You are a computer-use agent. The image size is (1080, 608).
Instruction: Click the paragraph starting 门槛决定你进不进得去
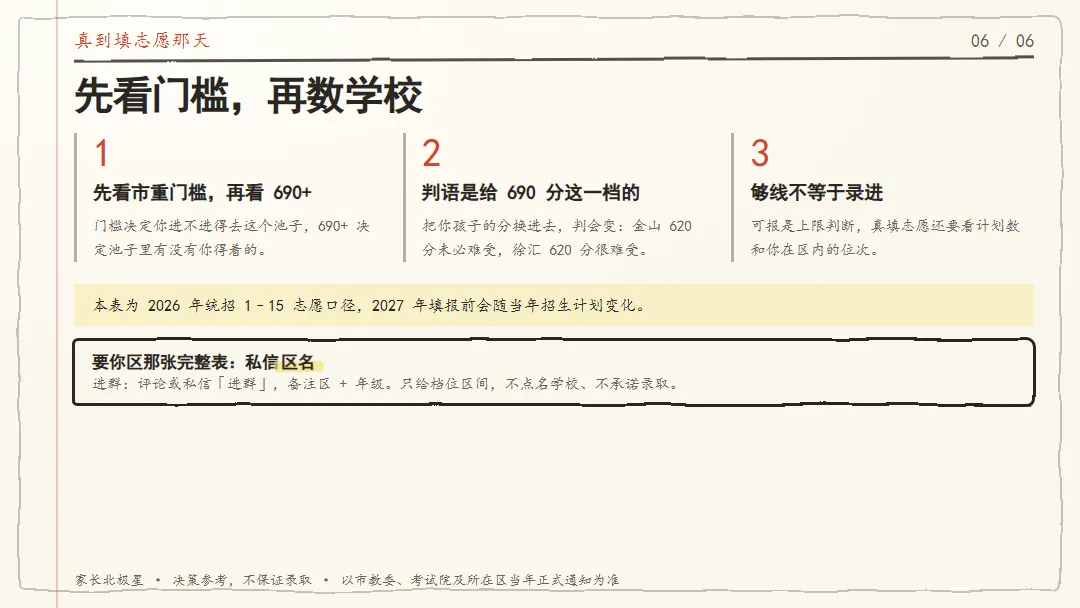click(232, 238)
